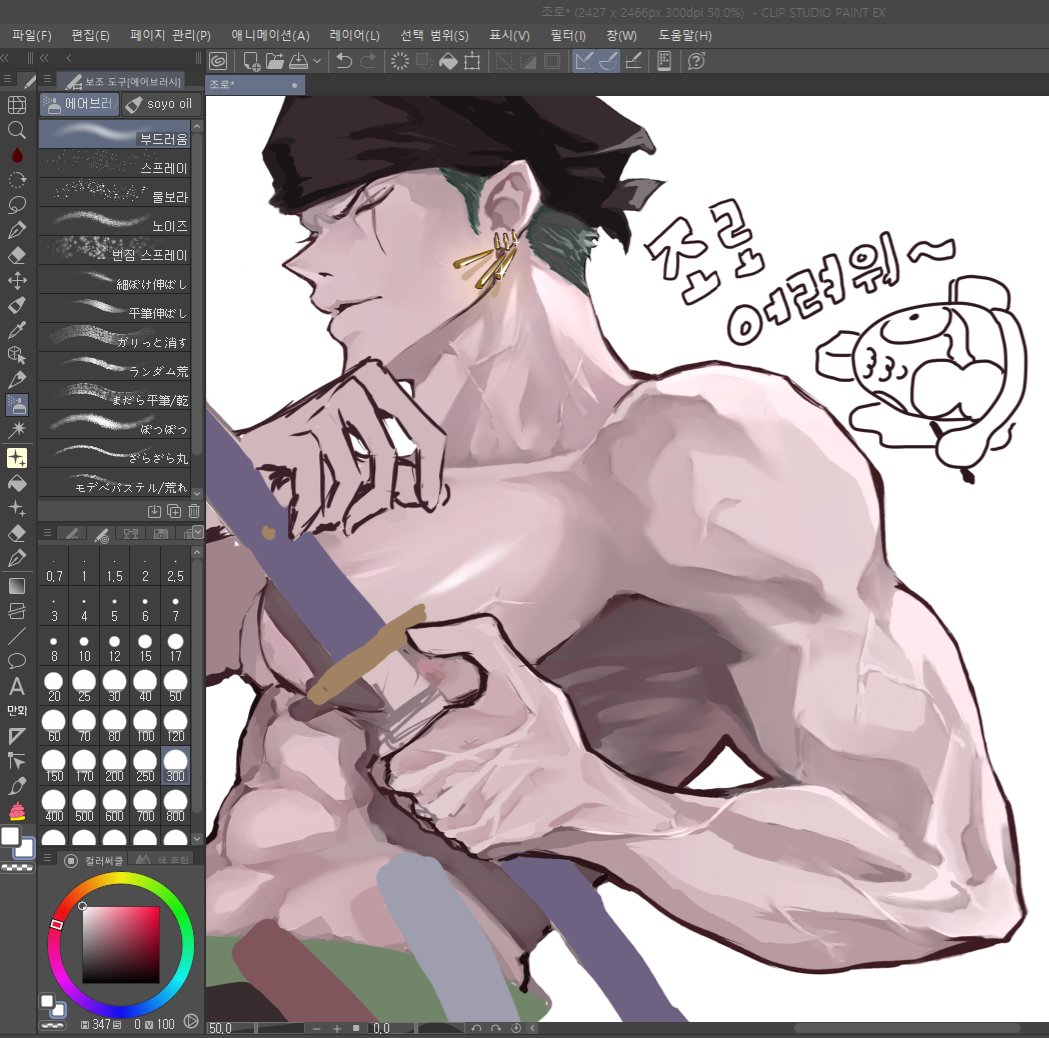Select the Zoom magnifier tool

(x=17, y=130)
